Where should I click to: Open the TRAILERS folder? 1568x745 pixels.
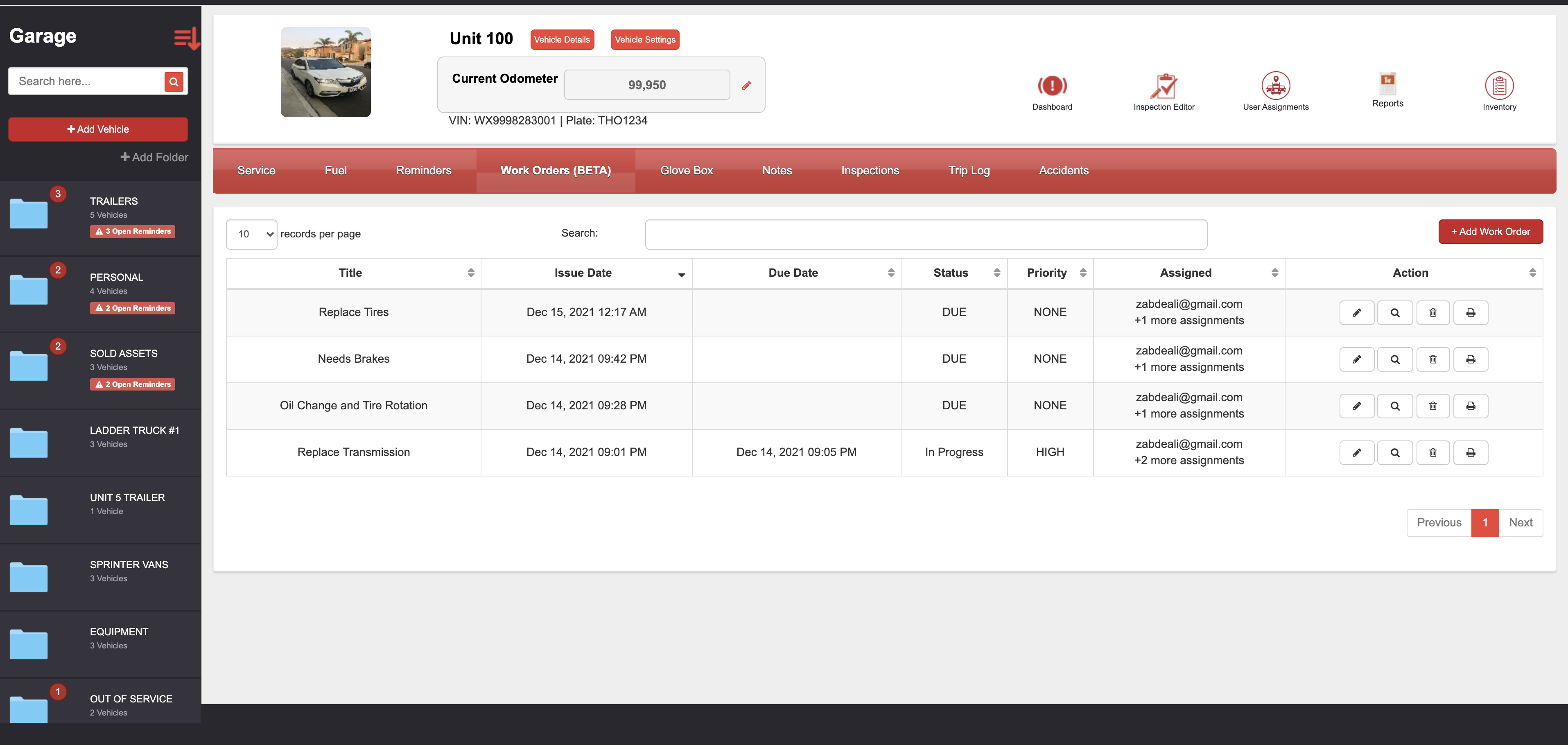tap(113, 201)
